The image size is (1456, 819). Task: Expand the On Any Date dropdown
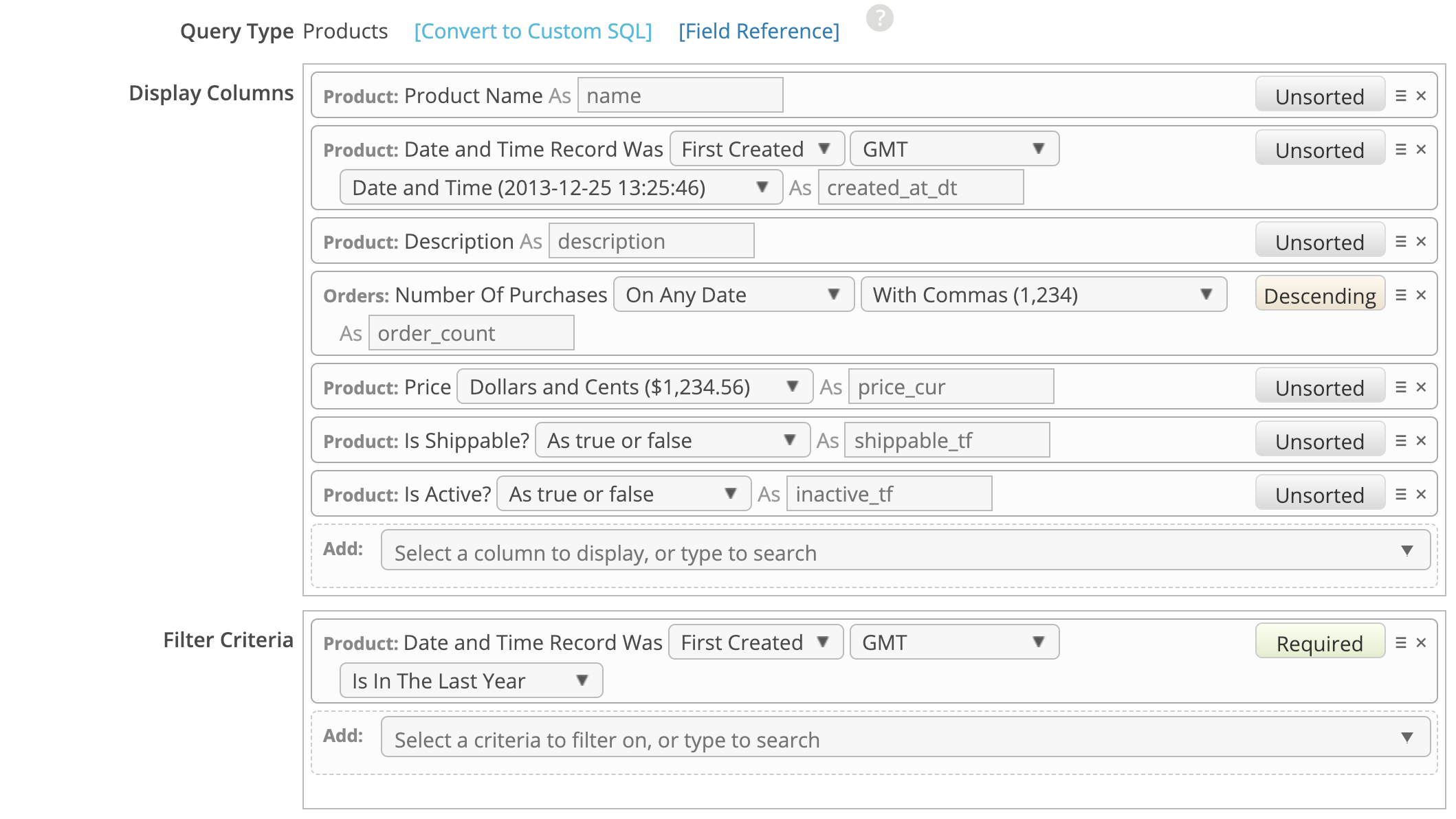tap(733, 295)
